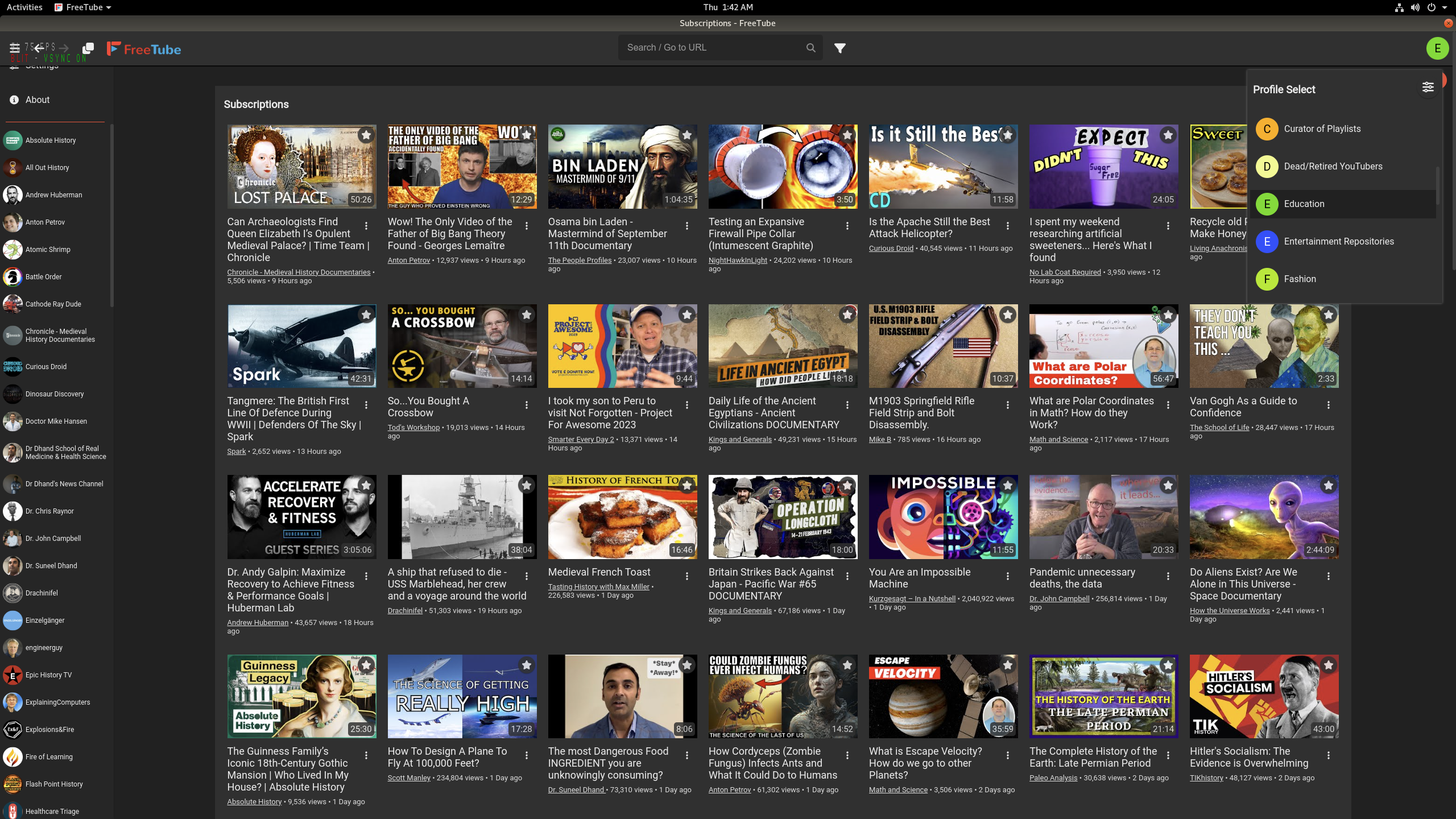Open profile settings sliders icon

point(1428,87)
